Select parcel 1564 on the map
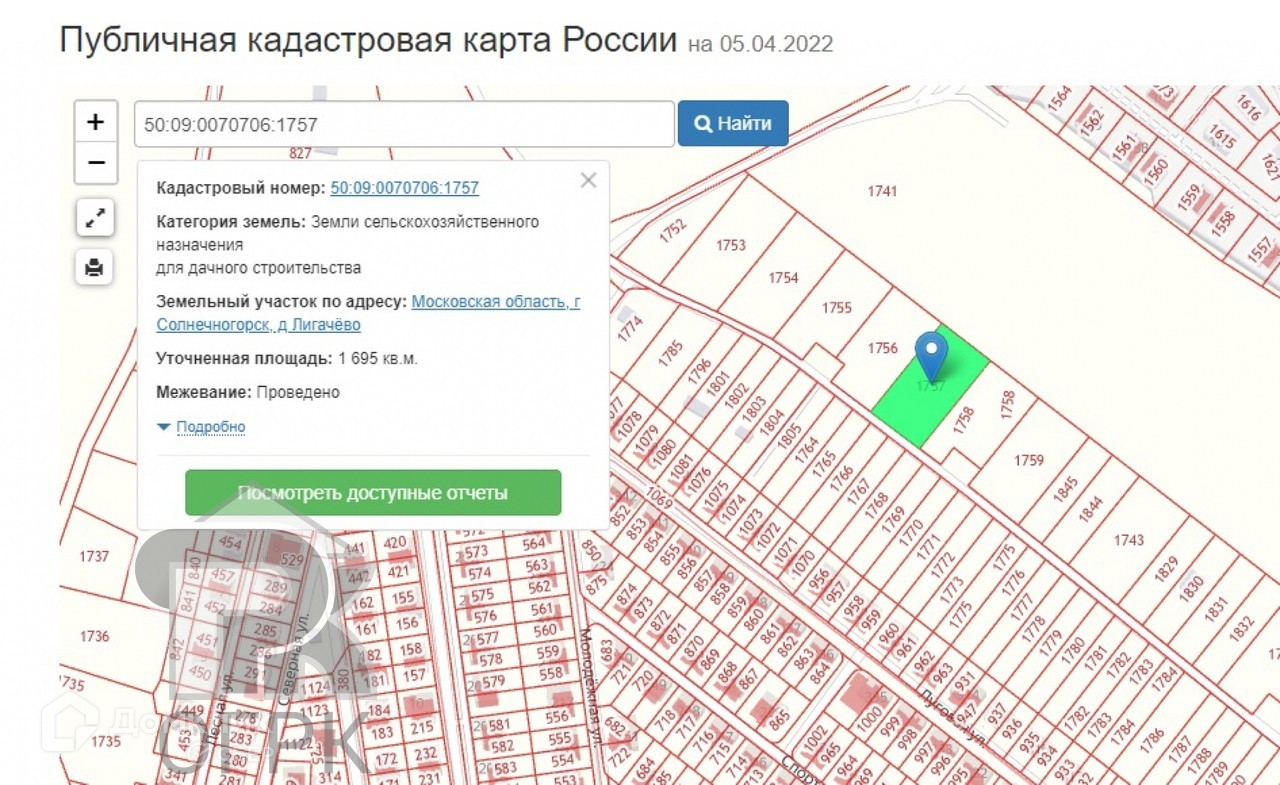Image resolution: width=1280 pixels, height=785 pixels. [1059, 98]
